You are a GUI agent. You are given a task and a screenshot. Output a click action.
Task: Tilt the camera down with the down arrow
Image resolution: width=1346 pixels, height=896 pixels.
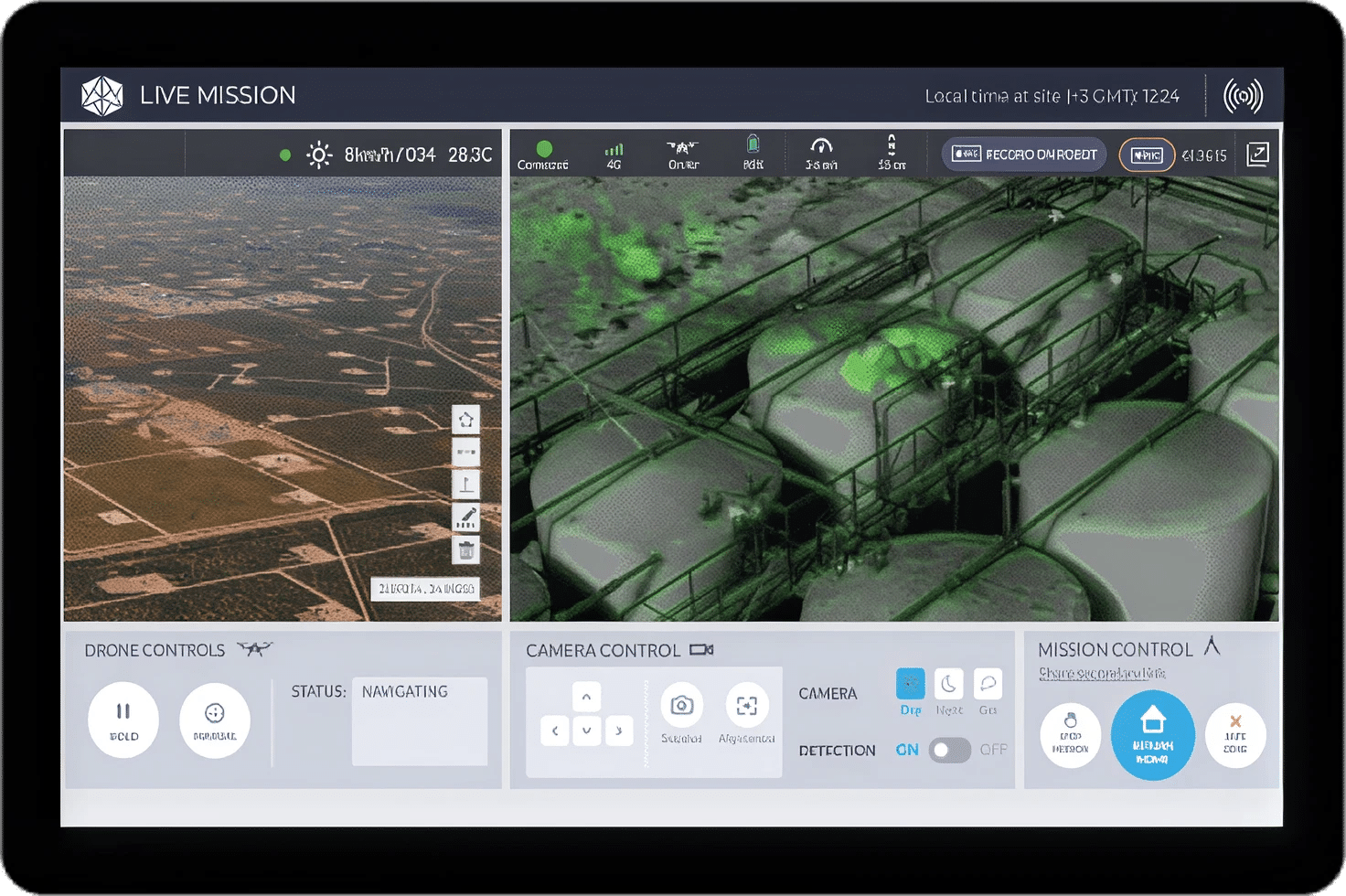coord(586,731)
